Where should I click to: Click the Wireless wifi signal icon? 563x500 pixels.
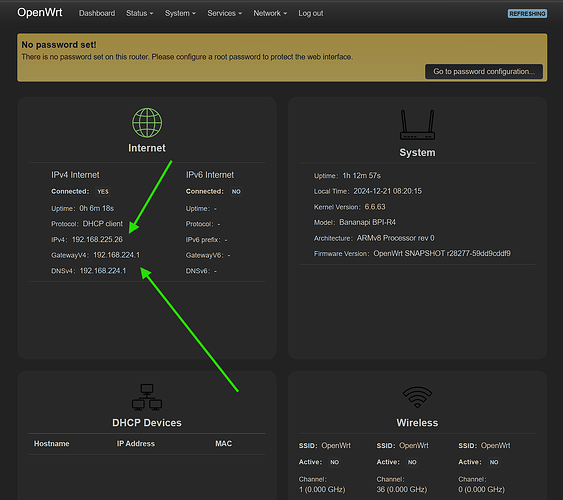click(x=417, y=397)
